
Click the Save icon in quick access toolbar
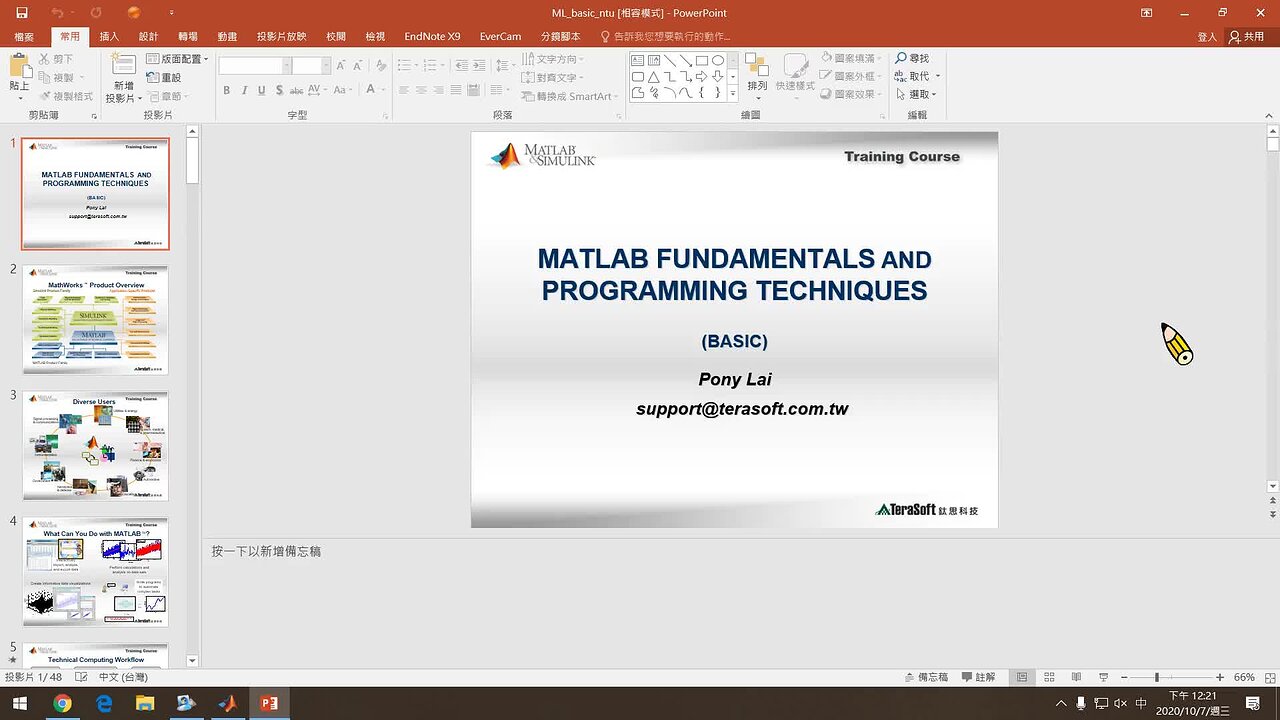coord(22,13)
